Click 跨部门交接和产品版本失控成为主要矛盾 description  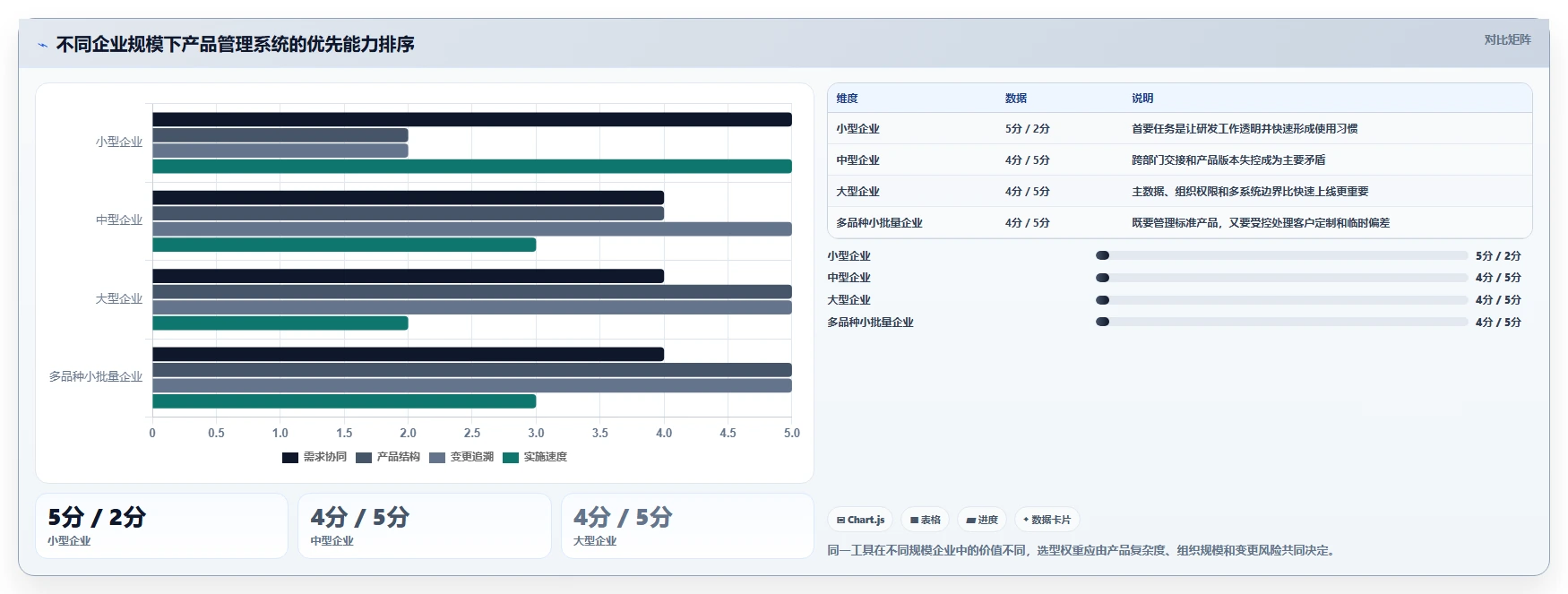1228,160
